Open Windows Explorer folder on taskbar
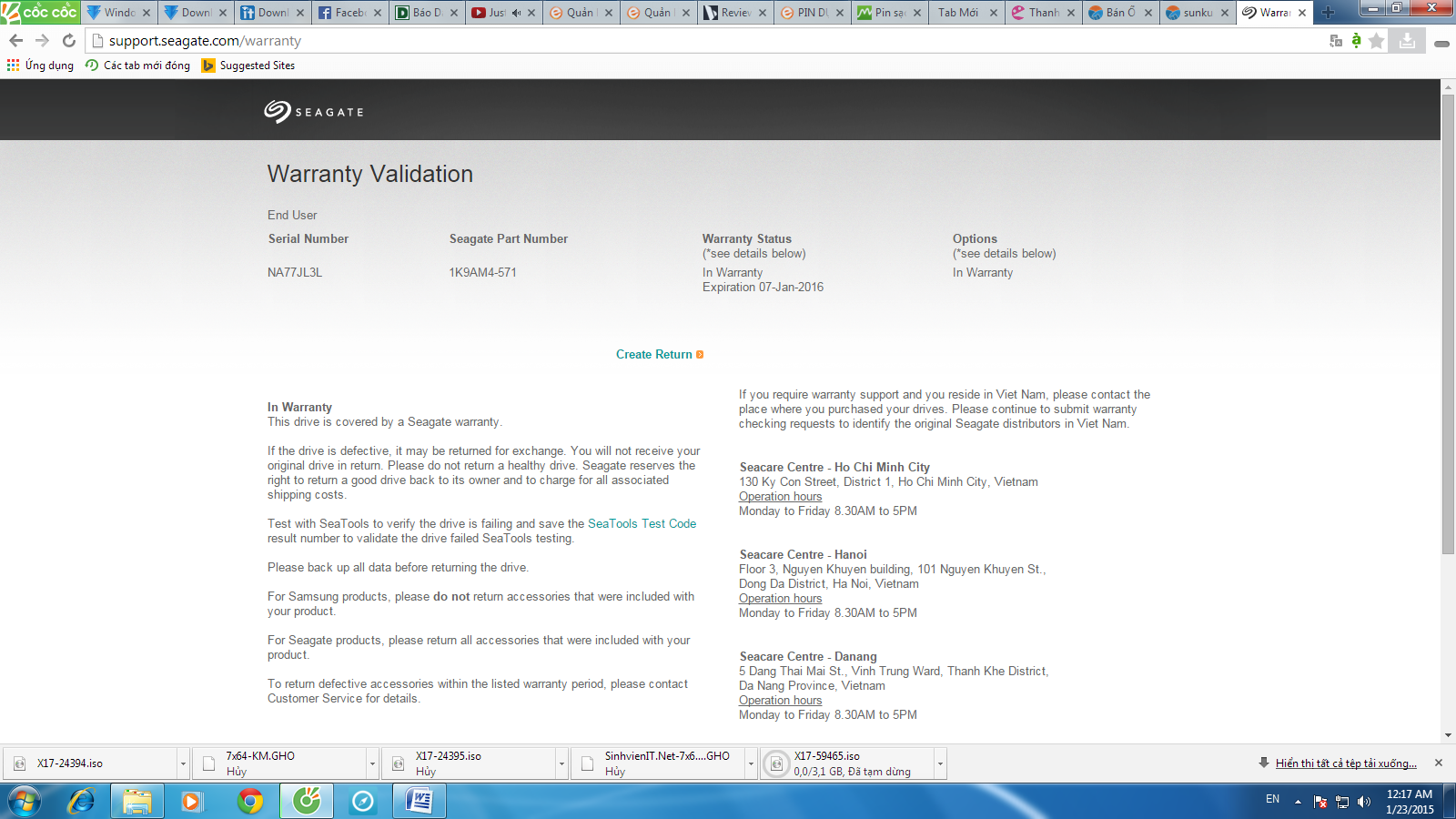The image size is (1456, 819). click(x=137, y=802)
